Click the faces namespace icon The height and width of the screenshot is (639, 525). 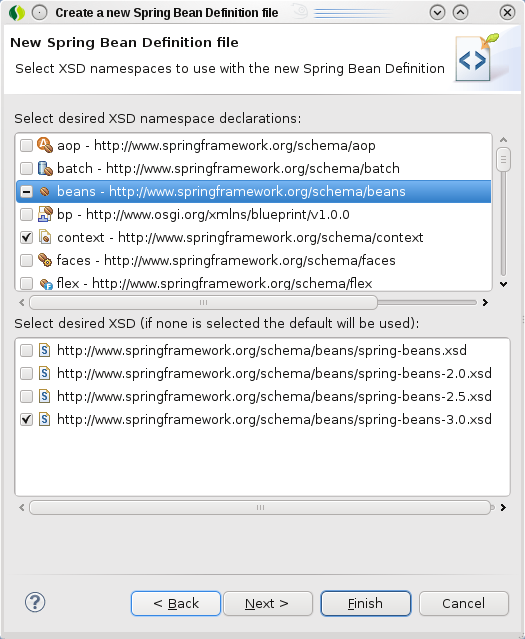(x=45, y=260)
